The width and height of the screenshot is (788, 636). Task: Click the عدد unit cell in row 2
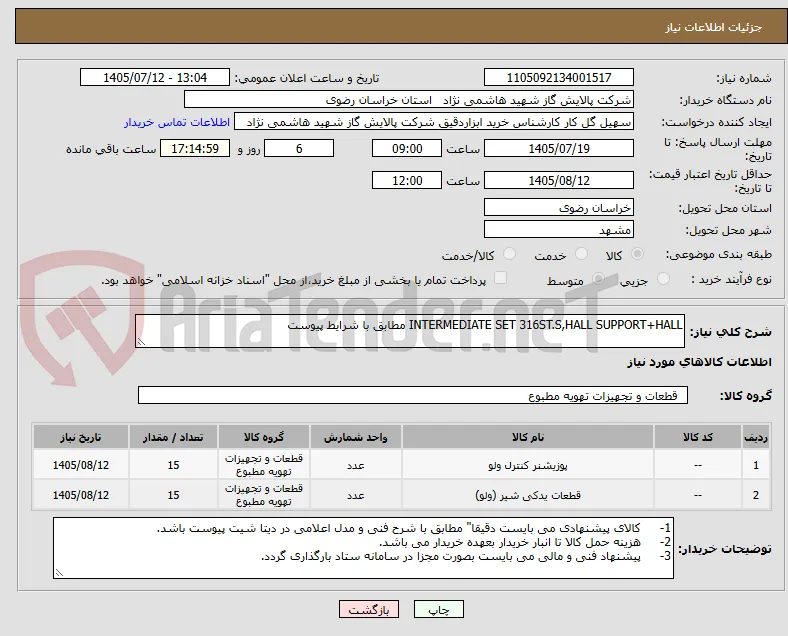pos(355,495)
